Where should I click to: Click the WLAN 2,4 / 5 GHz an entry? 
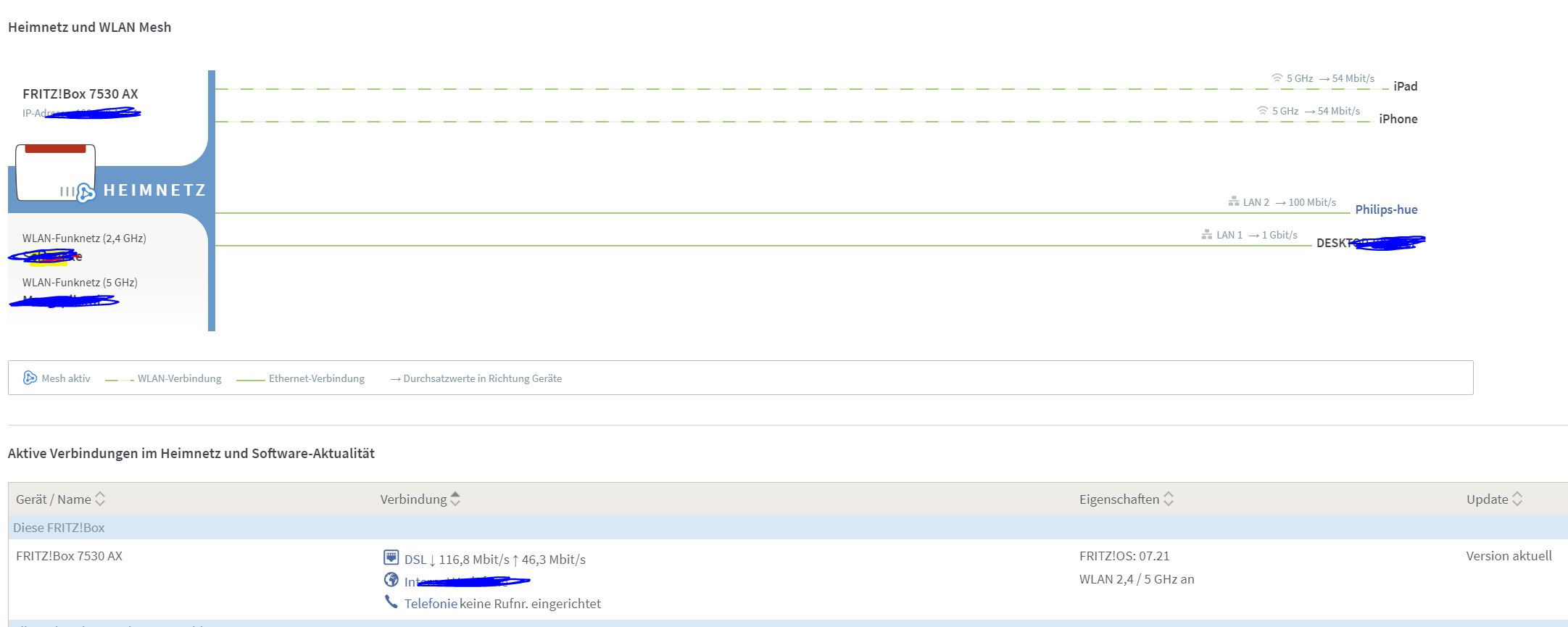coord(1137,579)
